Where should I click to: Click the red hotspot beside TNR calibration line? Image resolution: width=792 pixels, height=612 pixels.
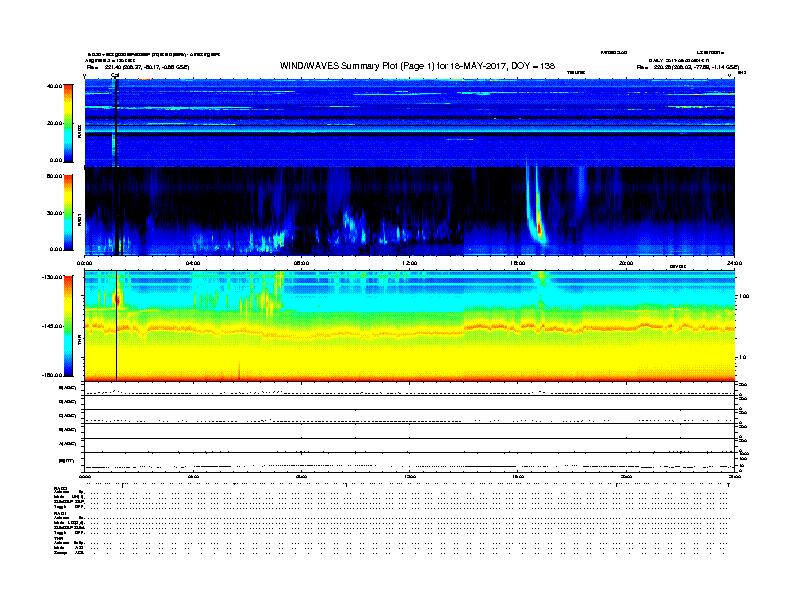118,299
